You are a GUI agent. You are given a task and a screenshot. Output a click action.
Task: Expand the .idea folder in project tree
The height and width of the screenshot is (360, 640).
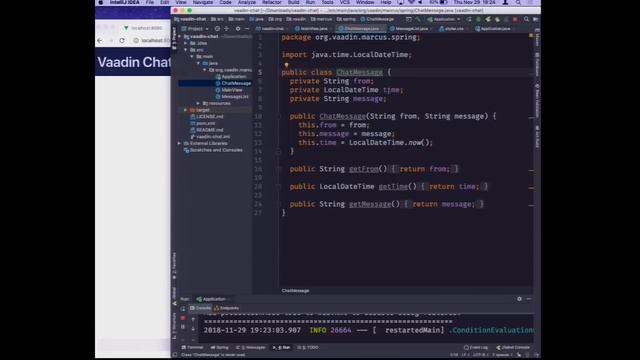pyautogui.click(x=186, y=43)
